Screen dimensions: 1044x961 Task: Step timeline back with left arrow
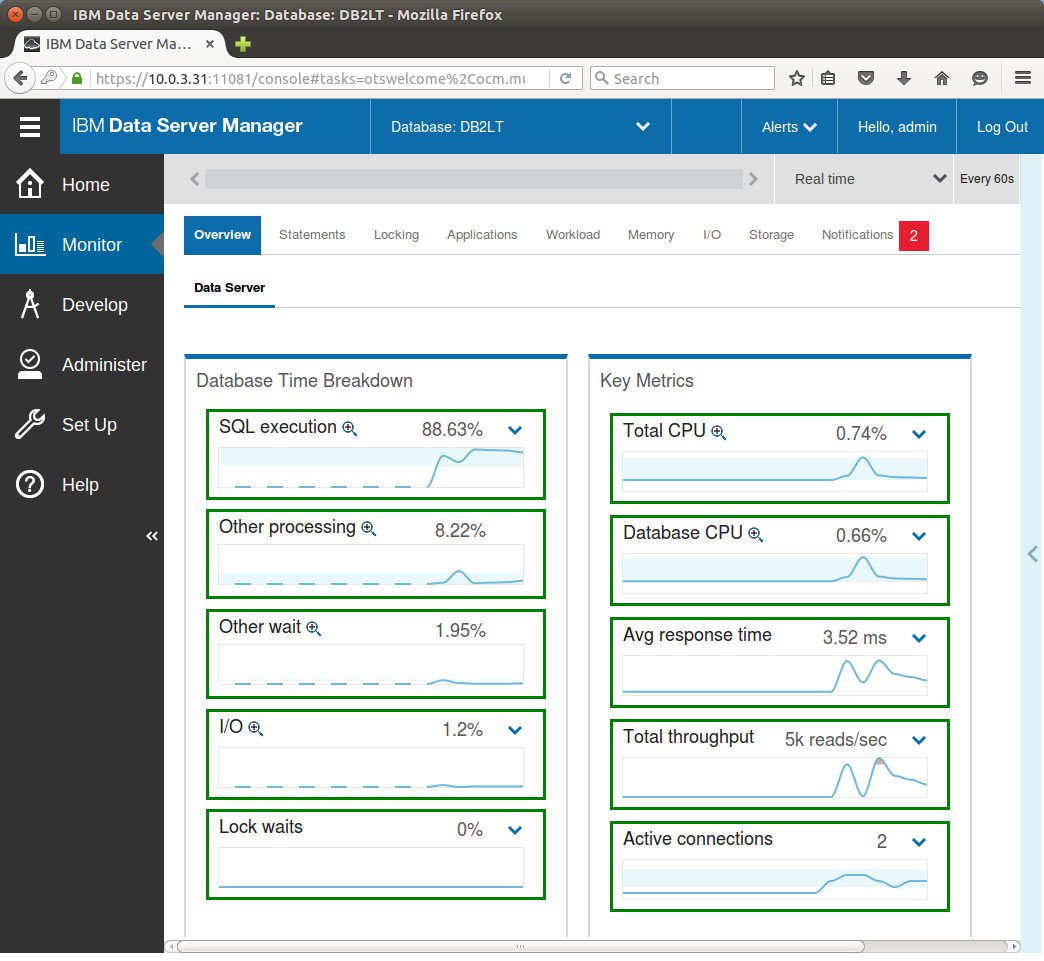click(194, 179)
